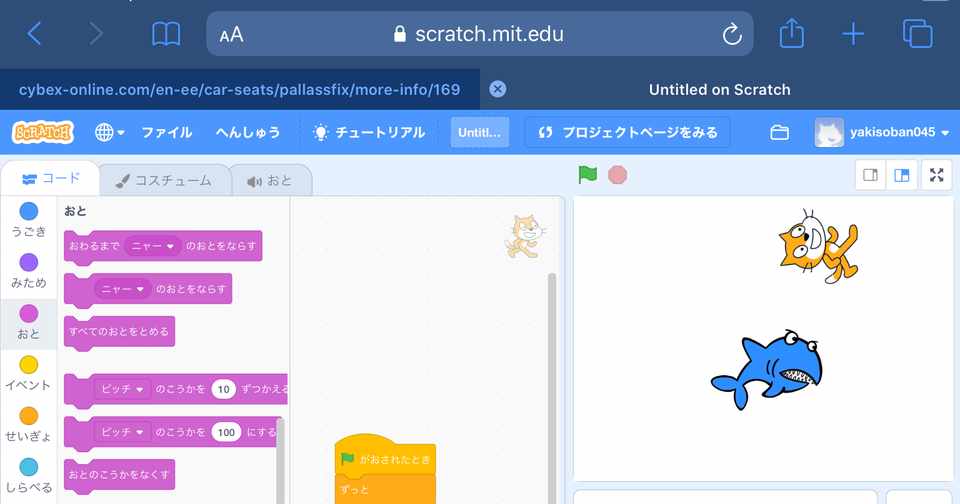Viewport: 960px width, 504px height.
Task: Open the My Stuff folder icon
Action: point(779,132)
